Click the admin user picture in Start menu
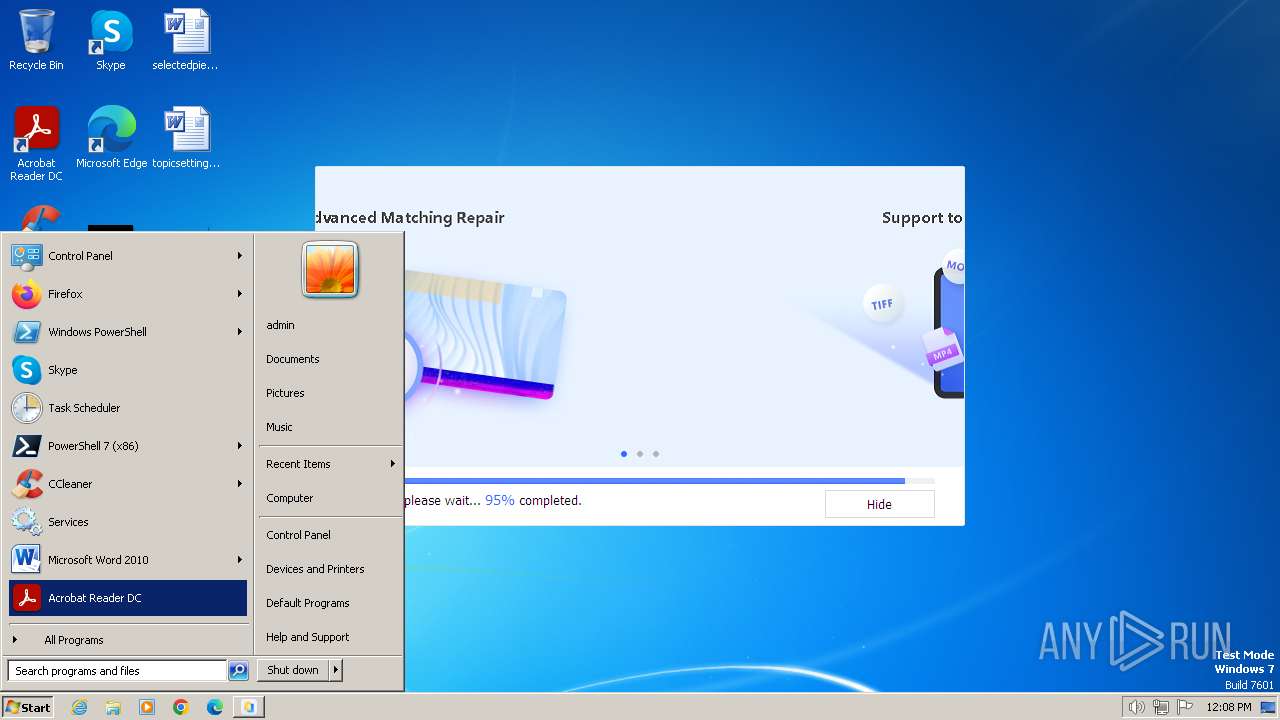Screen dimensions: 1280x720 tap(330, 269)
